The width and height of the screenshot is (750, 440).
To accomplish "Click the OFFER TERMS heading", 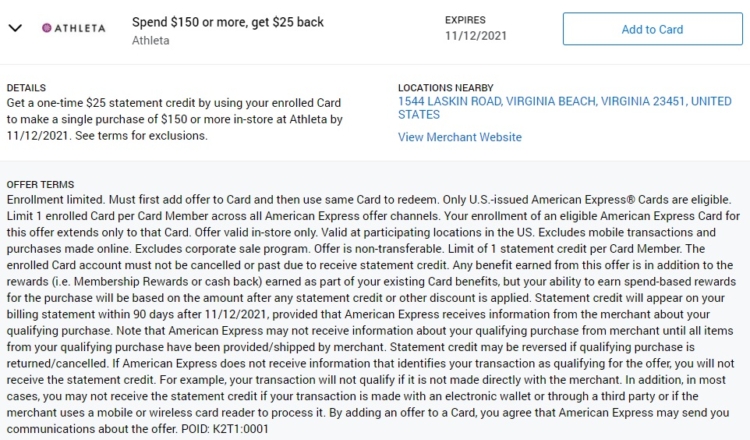I will pos(40,185).
